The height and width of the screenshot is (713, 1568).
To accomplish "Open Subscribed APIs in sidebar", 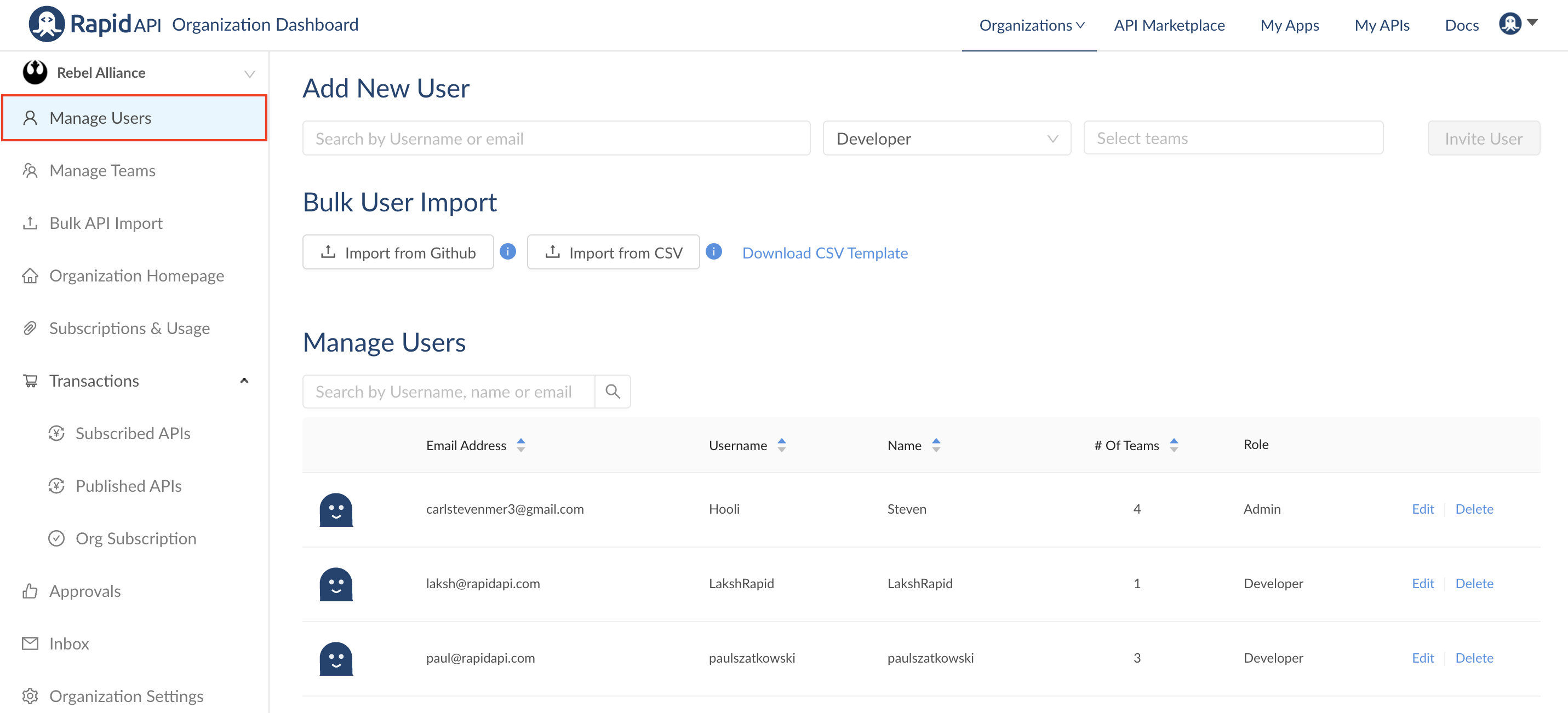I will pos(133,433).
